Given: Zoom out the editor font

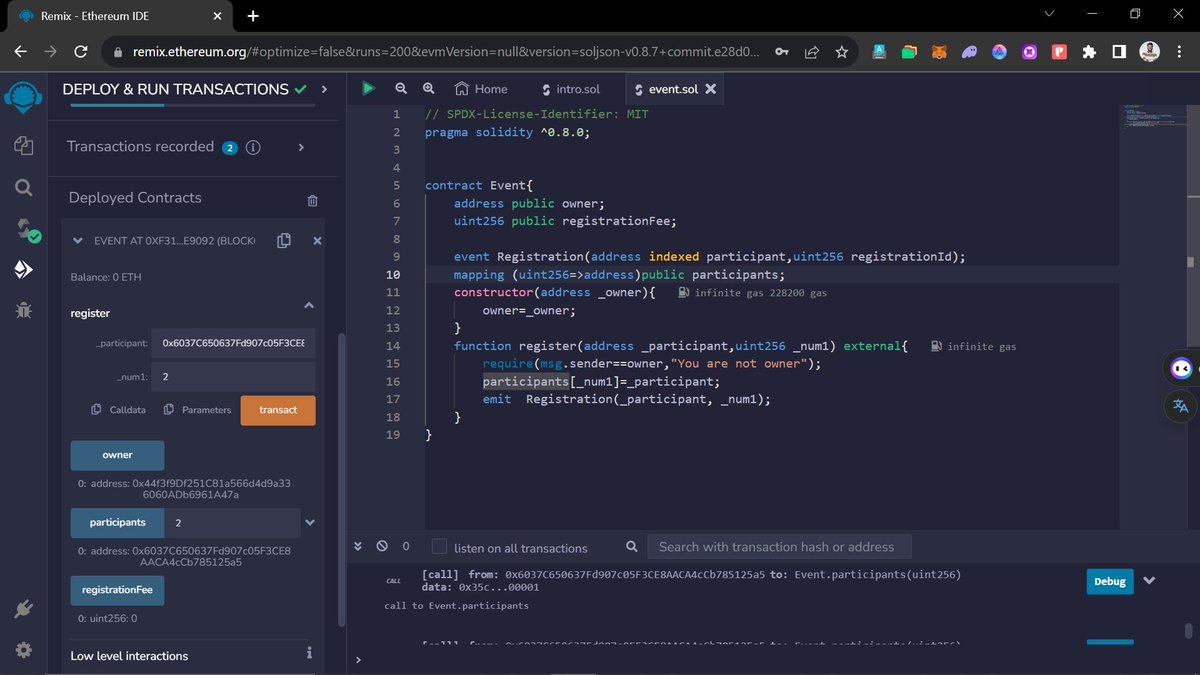Looking at the screenshot, I should point(401,89).
